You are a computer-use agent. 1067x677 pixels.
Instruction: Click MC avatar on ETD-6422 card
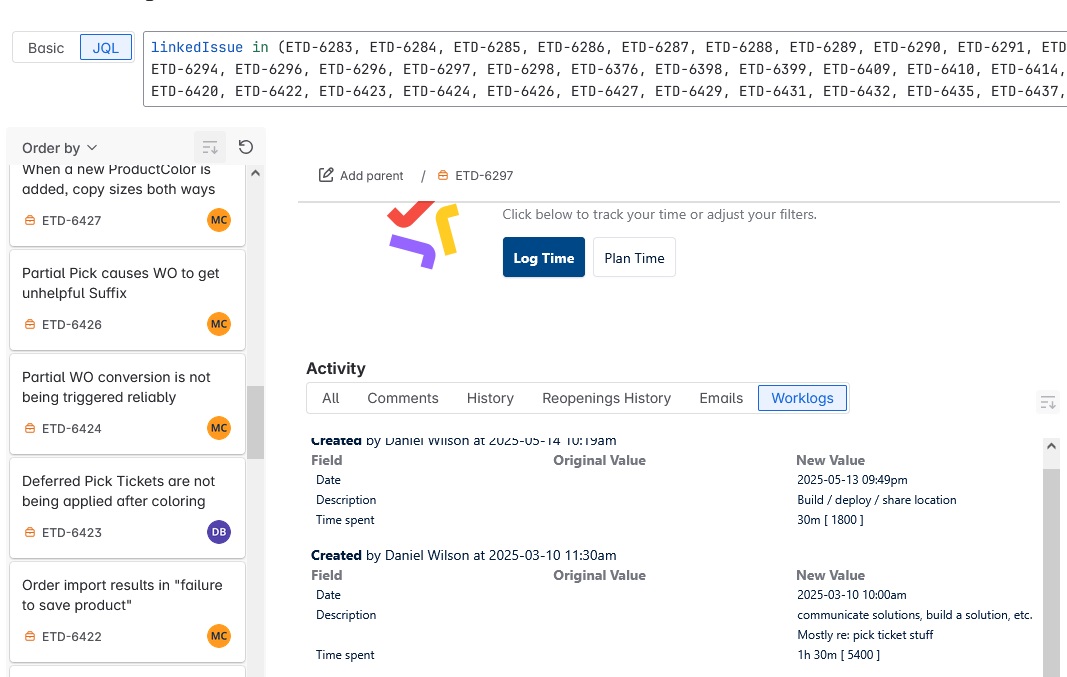(219, 636)
